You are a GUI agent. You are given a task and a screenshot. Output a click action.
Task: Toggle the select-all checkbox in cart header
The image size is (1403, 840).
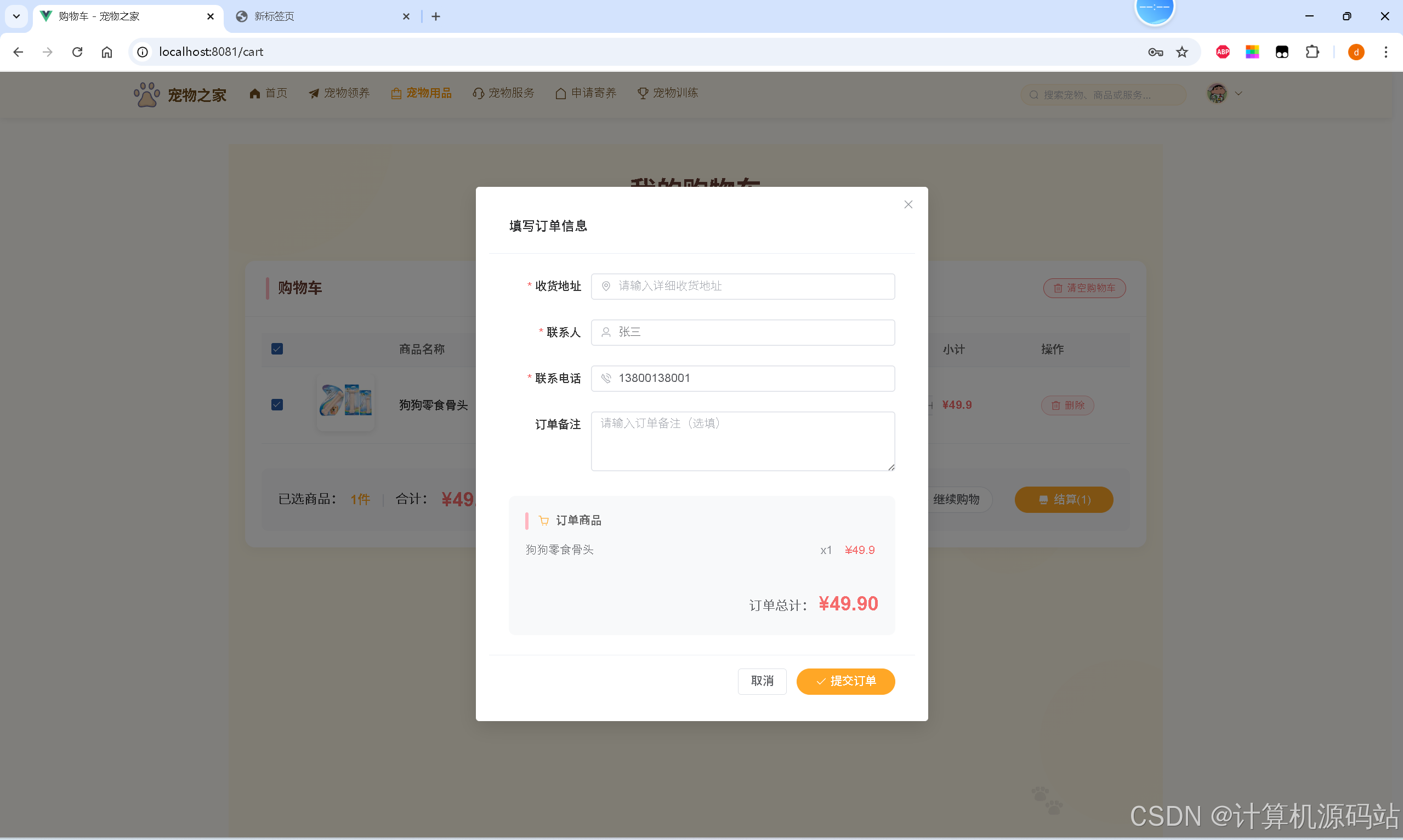(277, 348)
